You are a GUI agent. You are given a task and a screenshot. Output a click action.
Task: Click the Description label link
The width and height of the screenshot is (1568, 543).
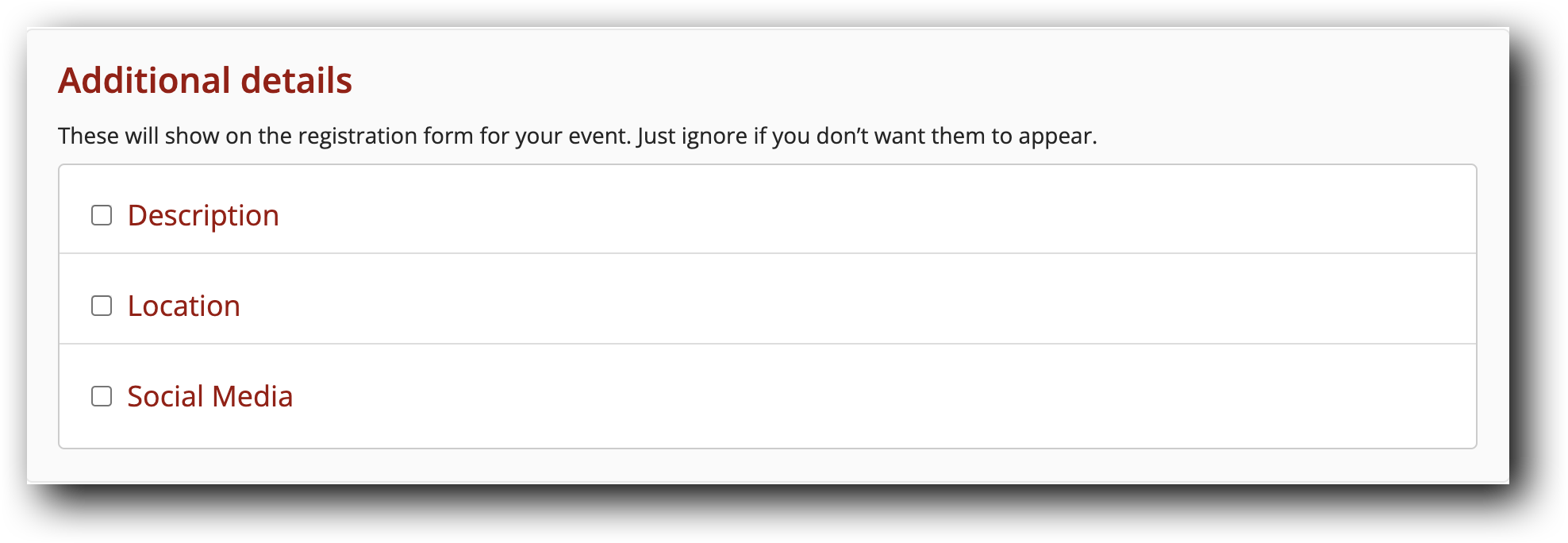203,214
